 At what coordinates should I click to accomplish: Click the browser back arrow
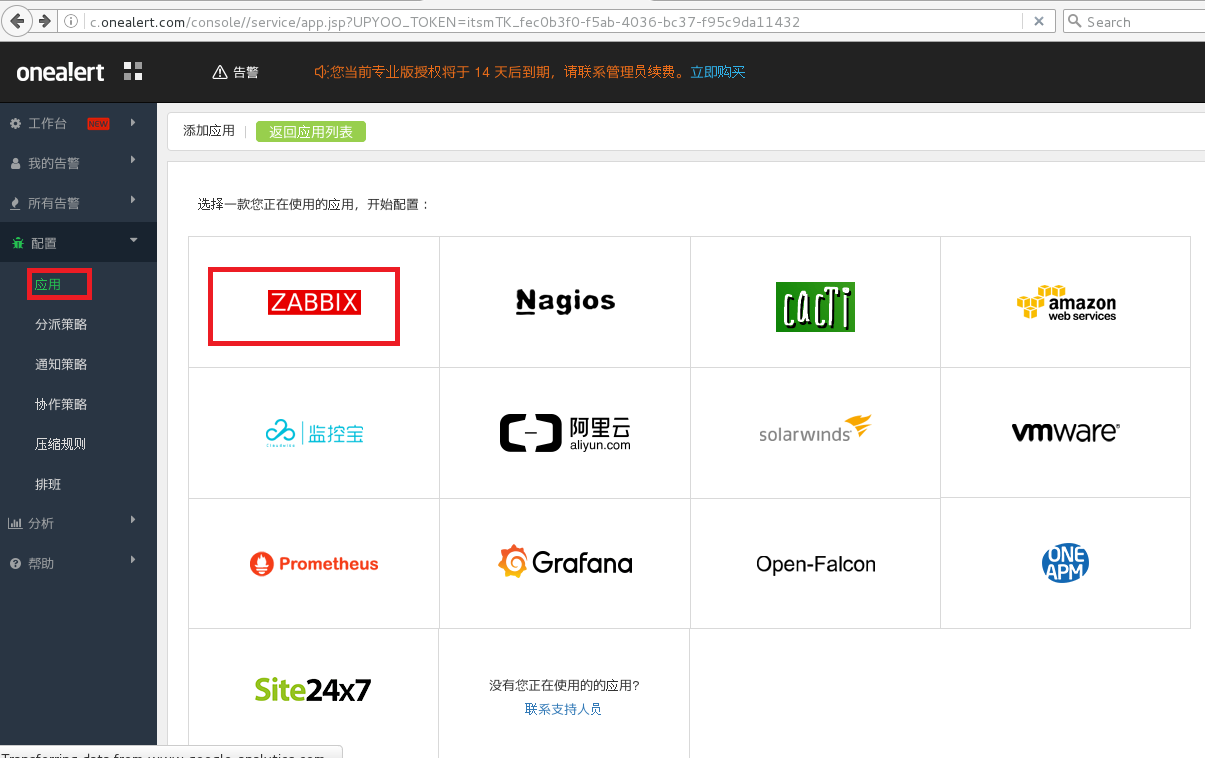(x=17, y=21)
